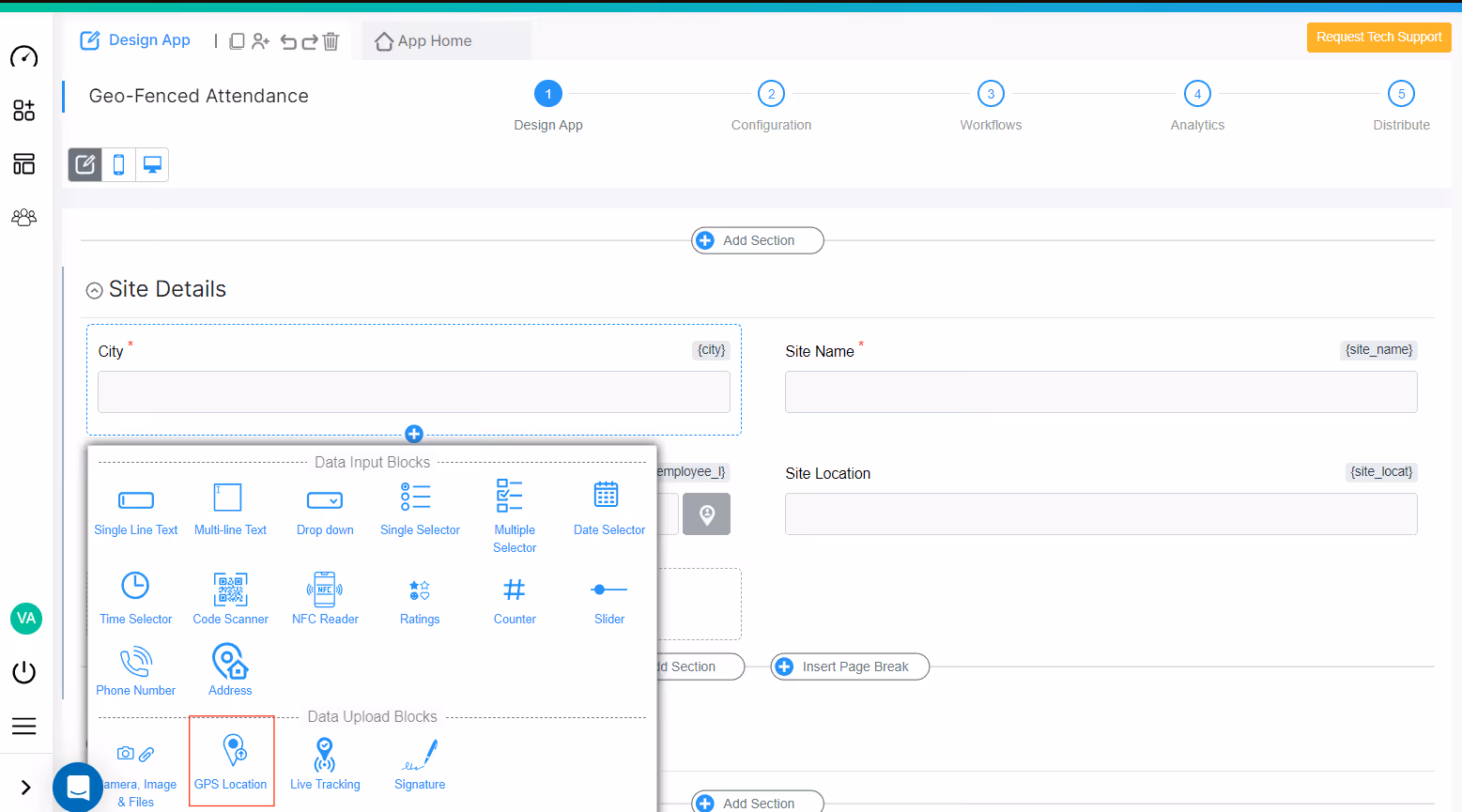The width and height of the screenshot is (1462, 812).
Task: Click the power logout icon
Action: 24,672
